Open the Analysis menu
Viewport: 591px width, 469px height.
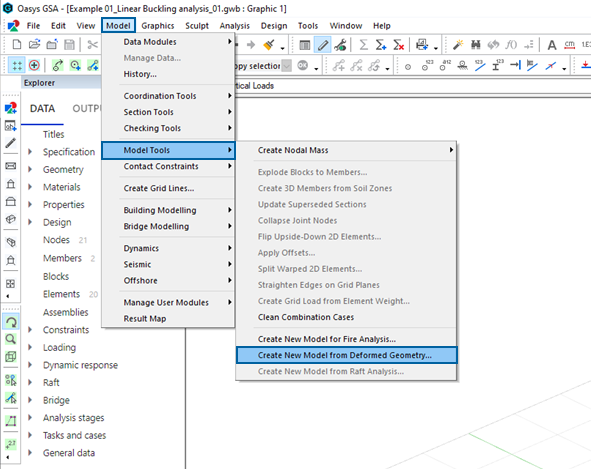click(234, 26)
